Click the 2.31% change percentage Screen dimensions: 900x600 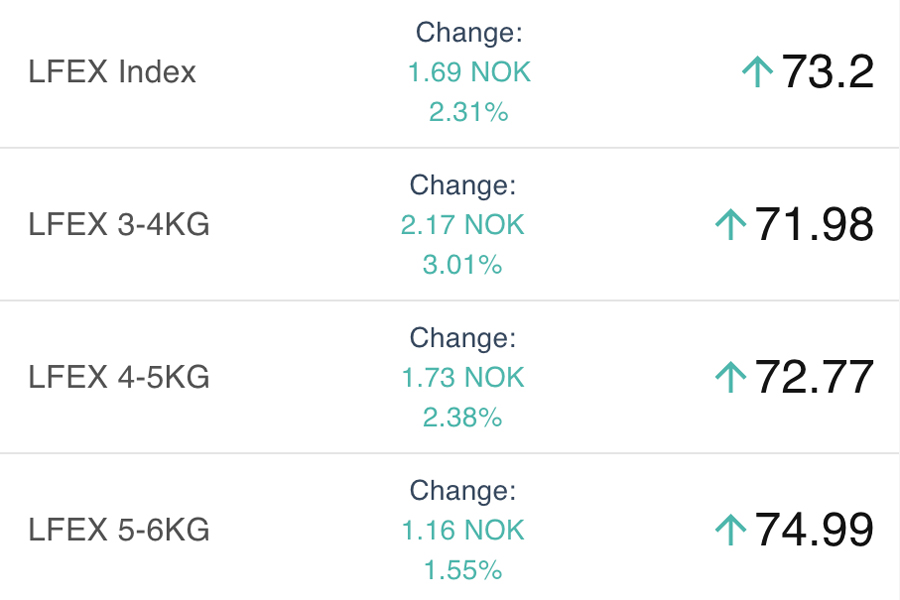click(x=468, y=112)
